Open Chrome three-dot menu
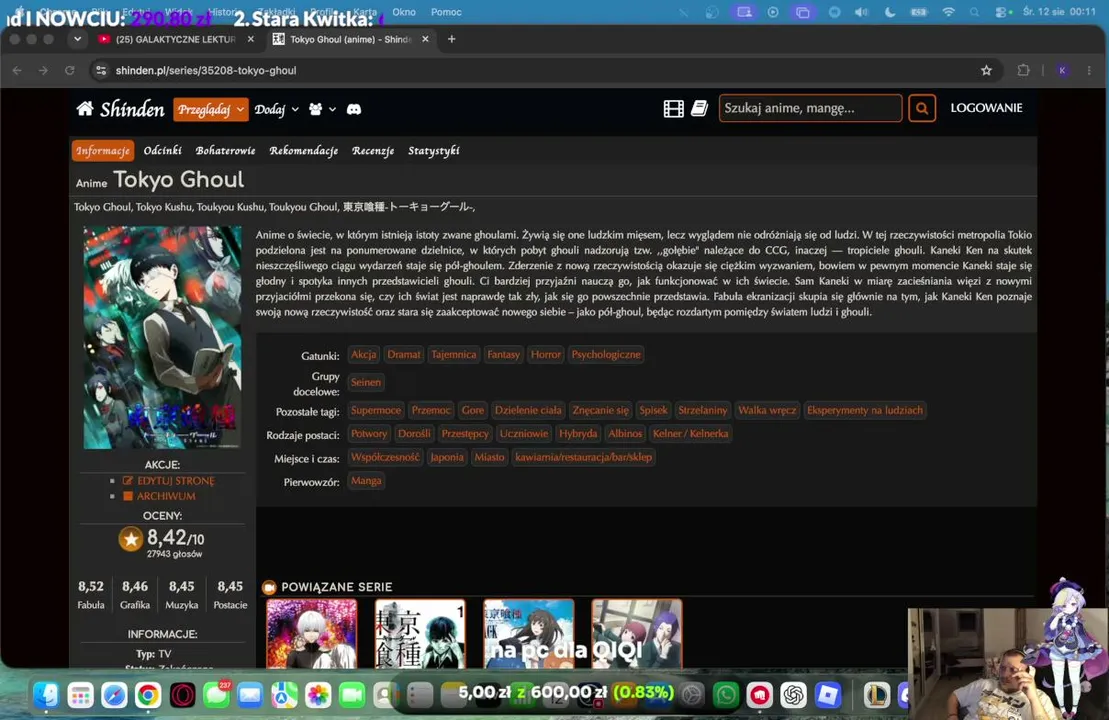Screen dimensions: 1109x720 pos(1089,70)
